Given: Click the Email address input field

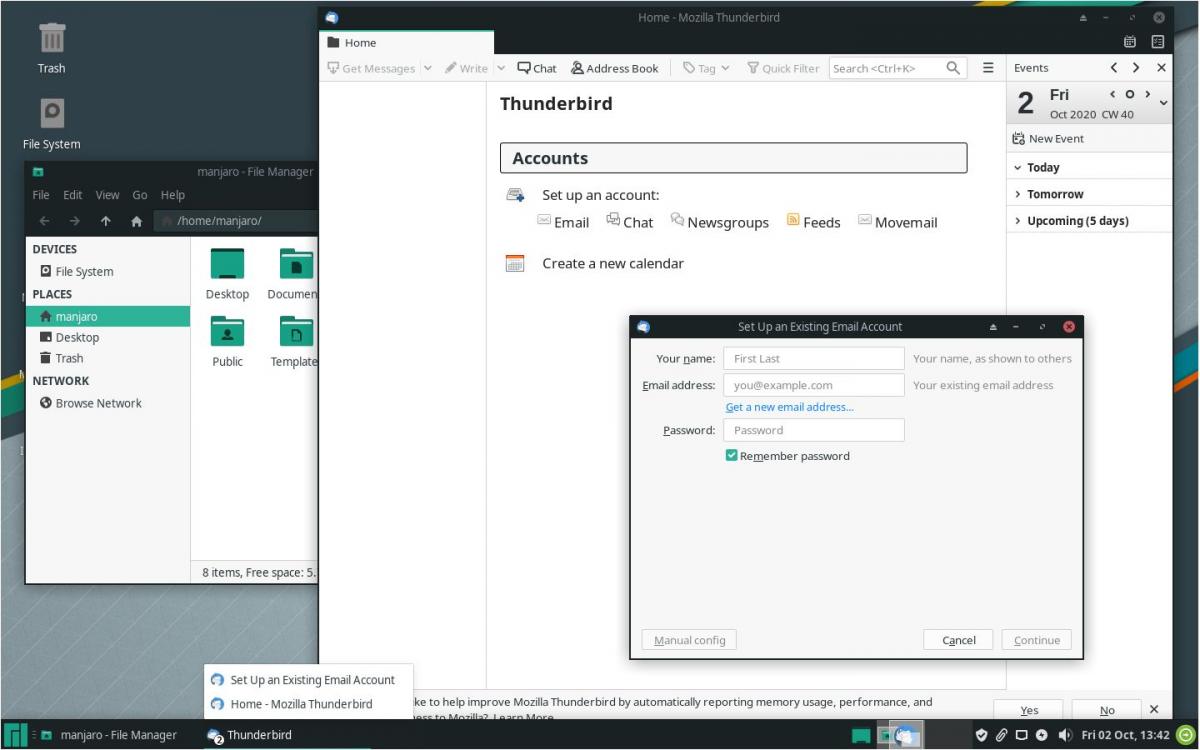Looking at the screenshot, I should point(813,385).
